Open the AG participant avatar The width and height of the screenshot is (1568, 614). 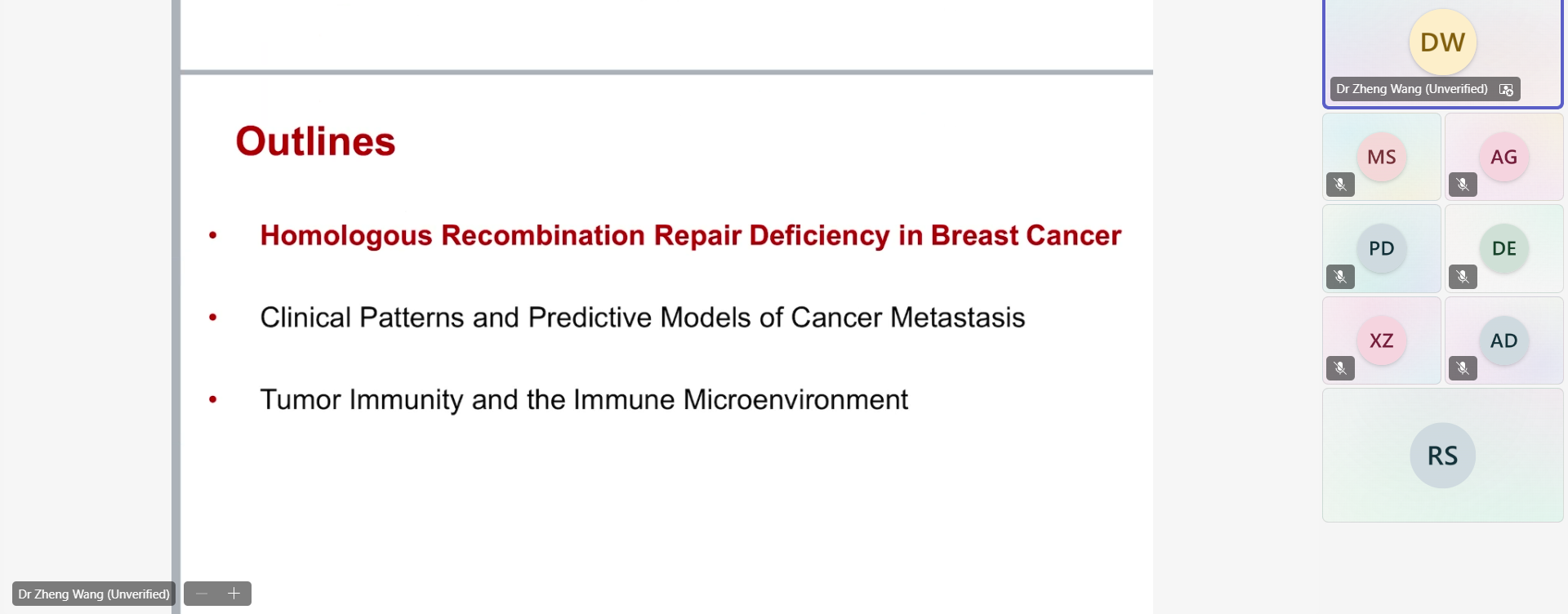[1503, 157]
